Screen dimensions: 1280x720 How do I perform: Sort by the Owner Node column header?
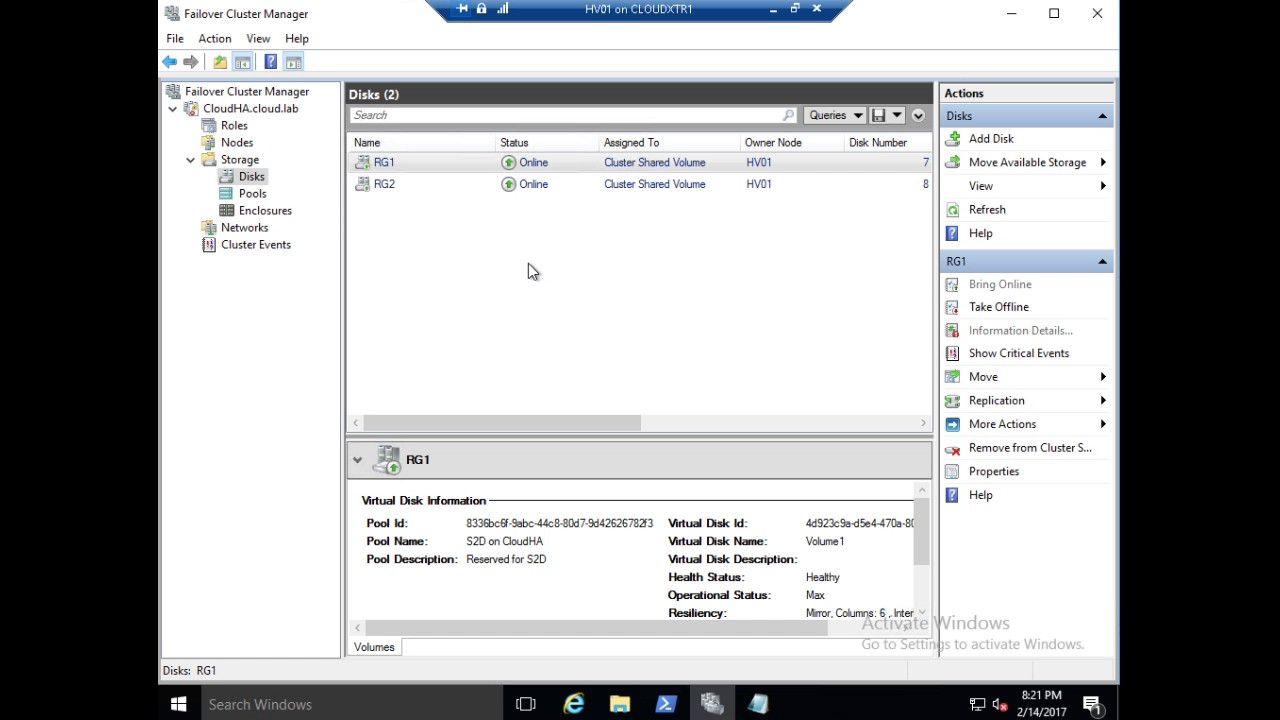pos(792,142)
